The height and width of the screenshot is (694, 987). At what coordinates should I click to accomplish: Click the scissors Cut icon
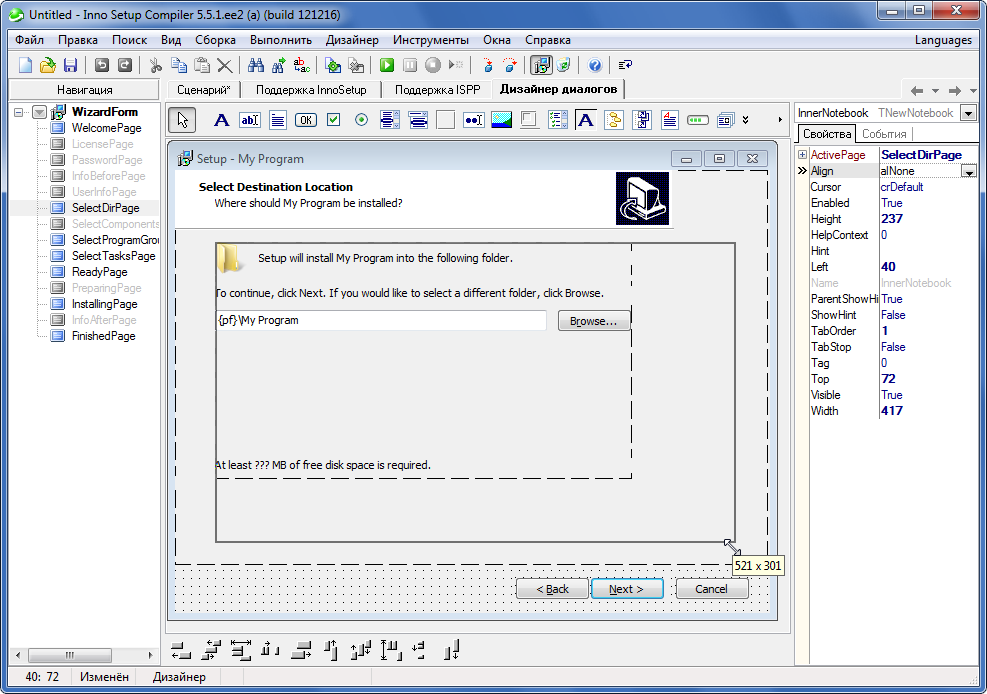tap(155, 65)
